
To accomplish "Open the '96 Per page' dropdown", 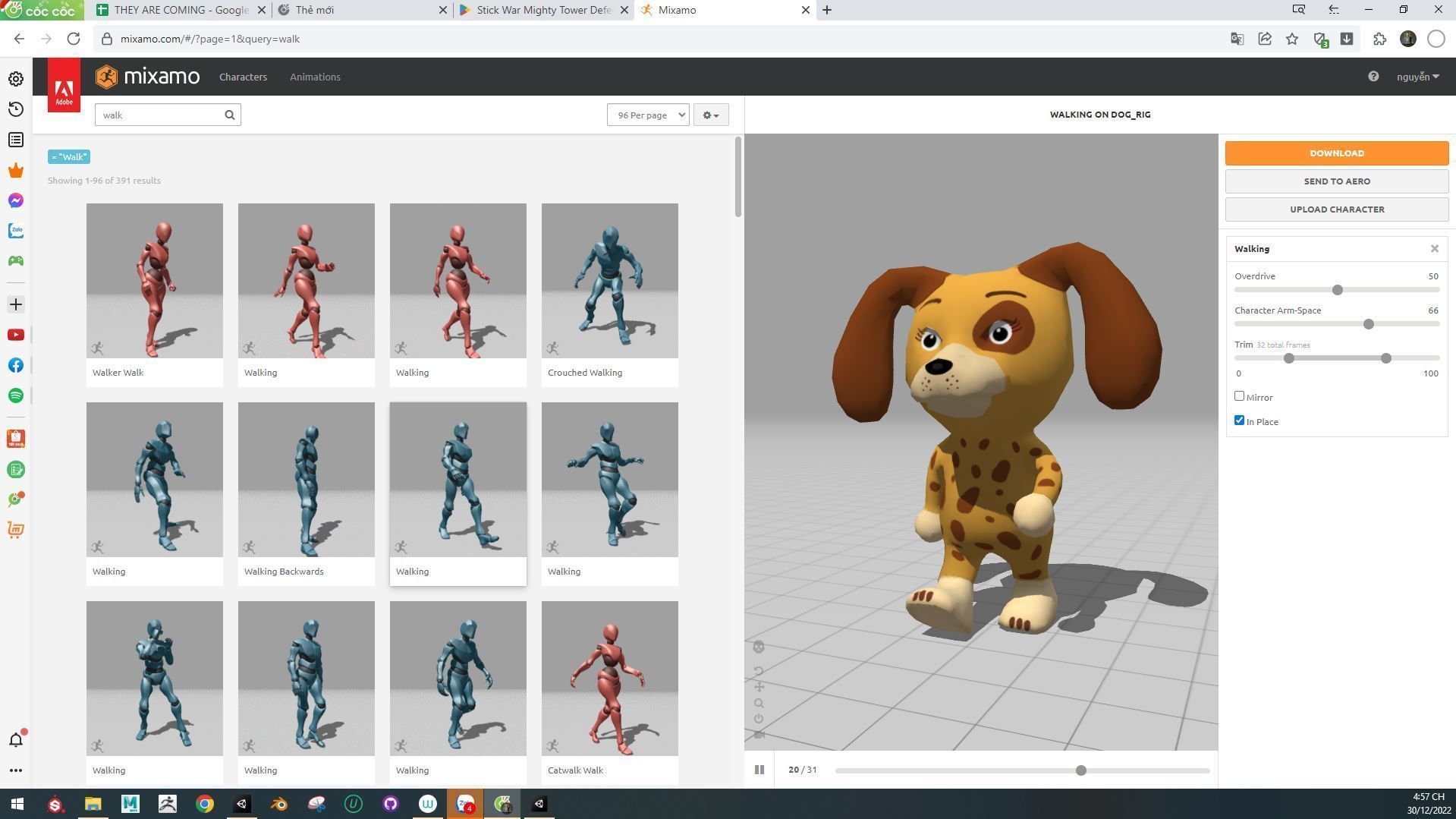I will tap(648, 115).
